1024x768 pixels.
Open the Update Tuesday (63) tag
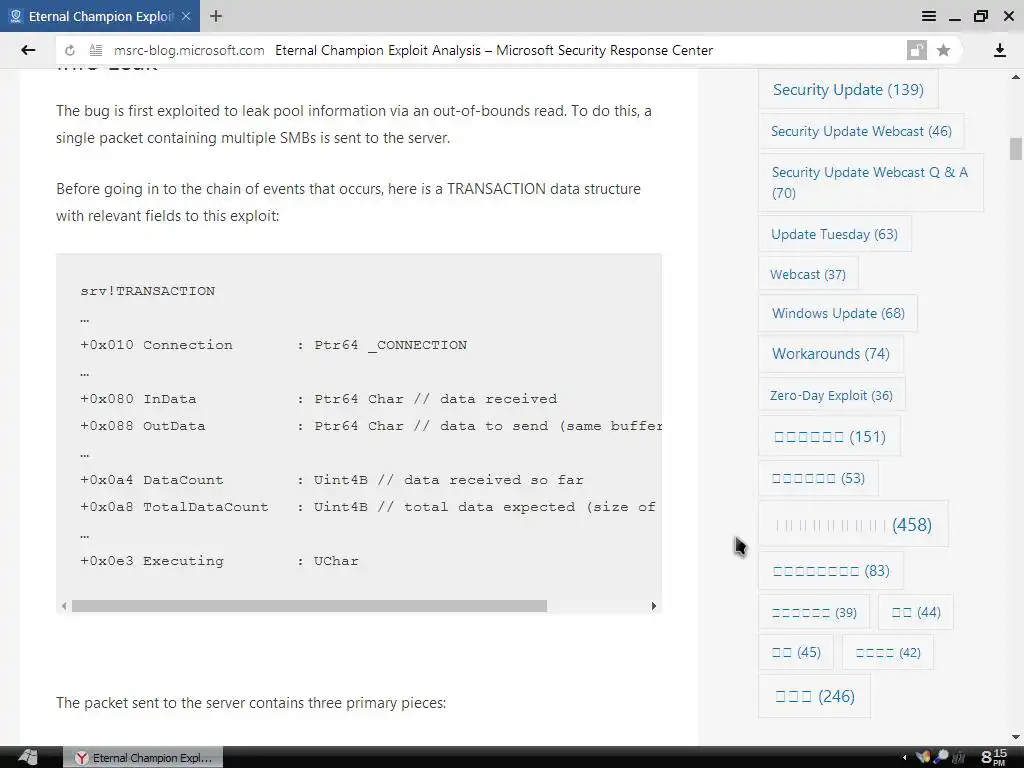pos(834,234)
